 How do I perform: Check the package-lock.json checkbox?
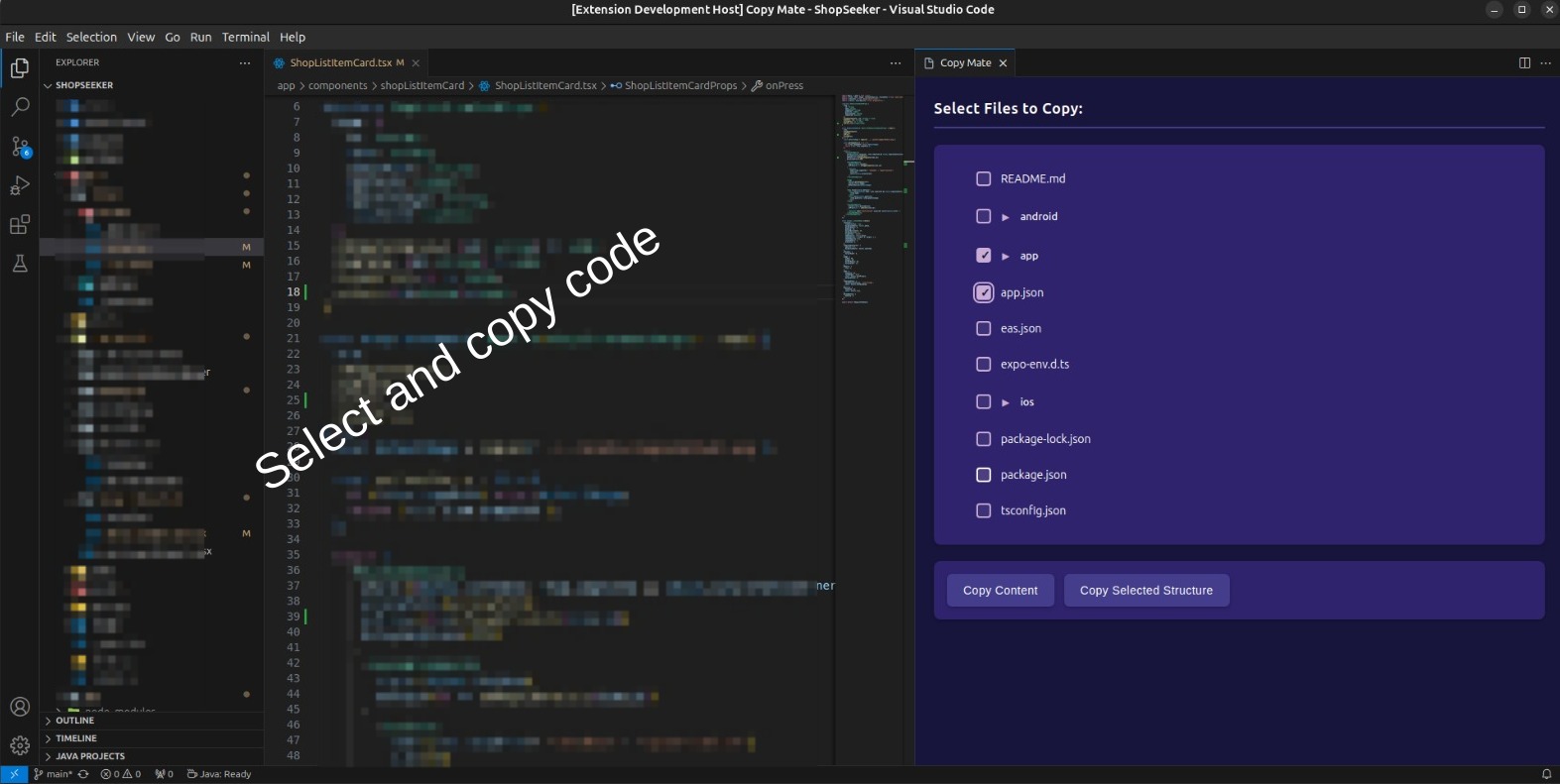click(x=984, y=438)
